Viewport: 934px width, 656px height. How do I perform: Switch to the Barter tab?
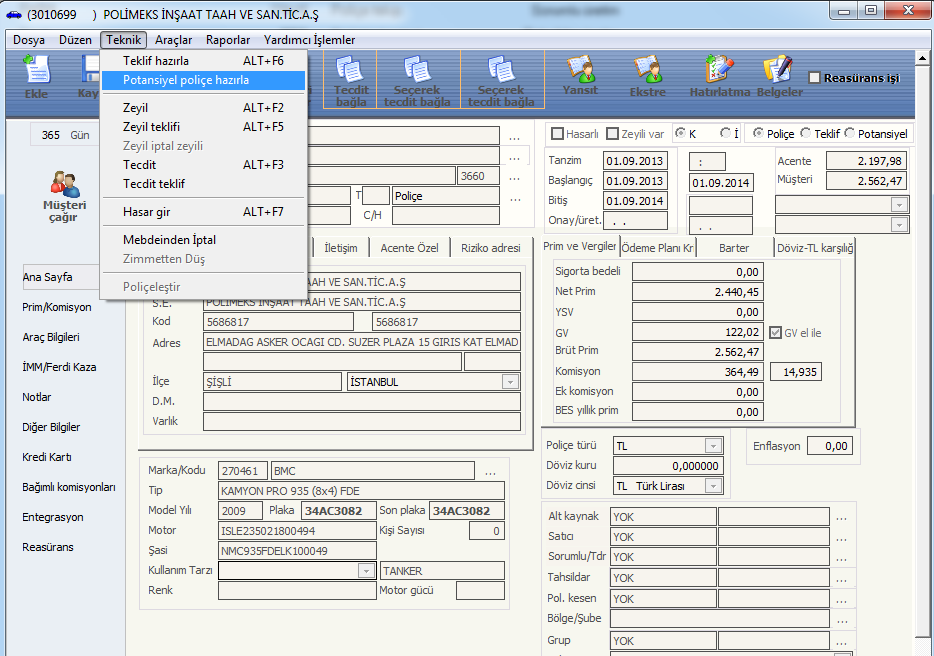(x=734, y=248)
